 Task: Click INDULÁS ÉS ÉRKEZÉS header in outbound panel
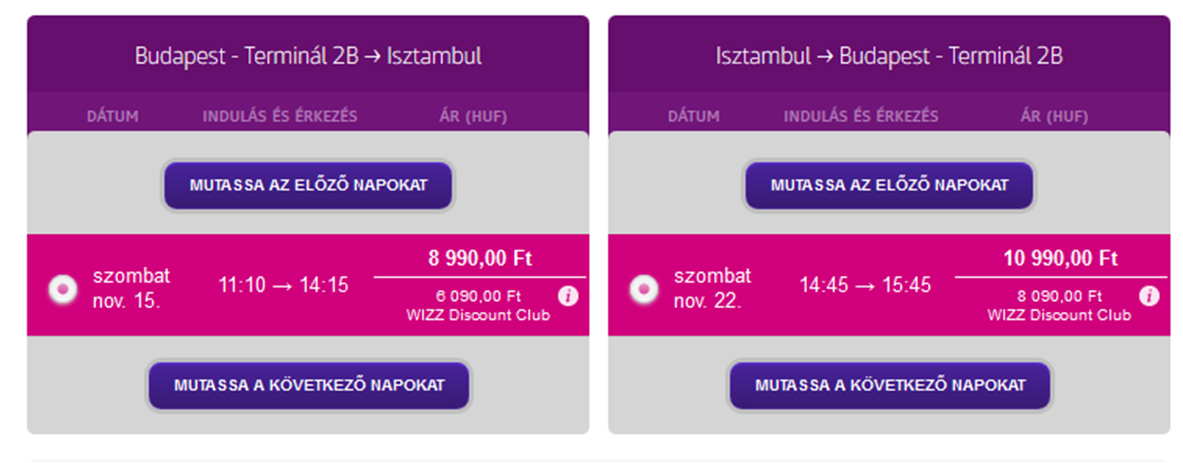[280, 117]
